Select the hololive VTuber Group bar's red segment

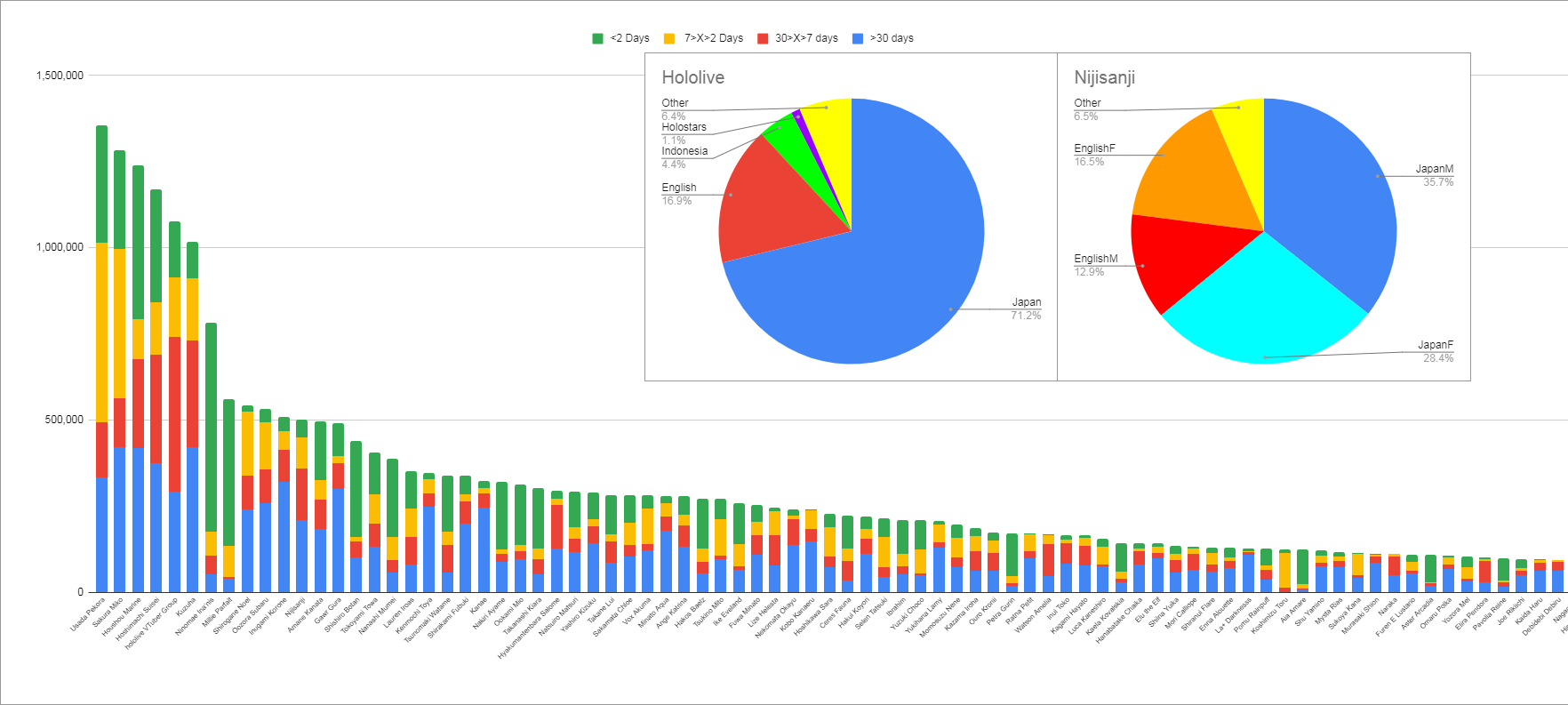(174, 414)
